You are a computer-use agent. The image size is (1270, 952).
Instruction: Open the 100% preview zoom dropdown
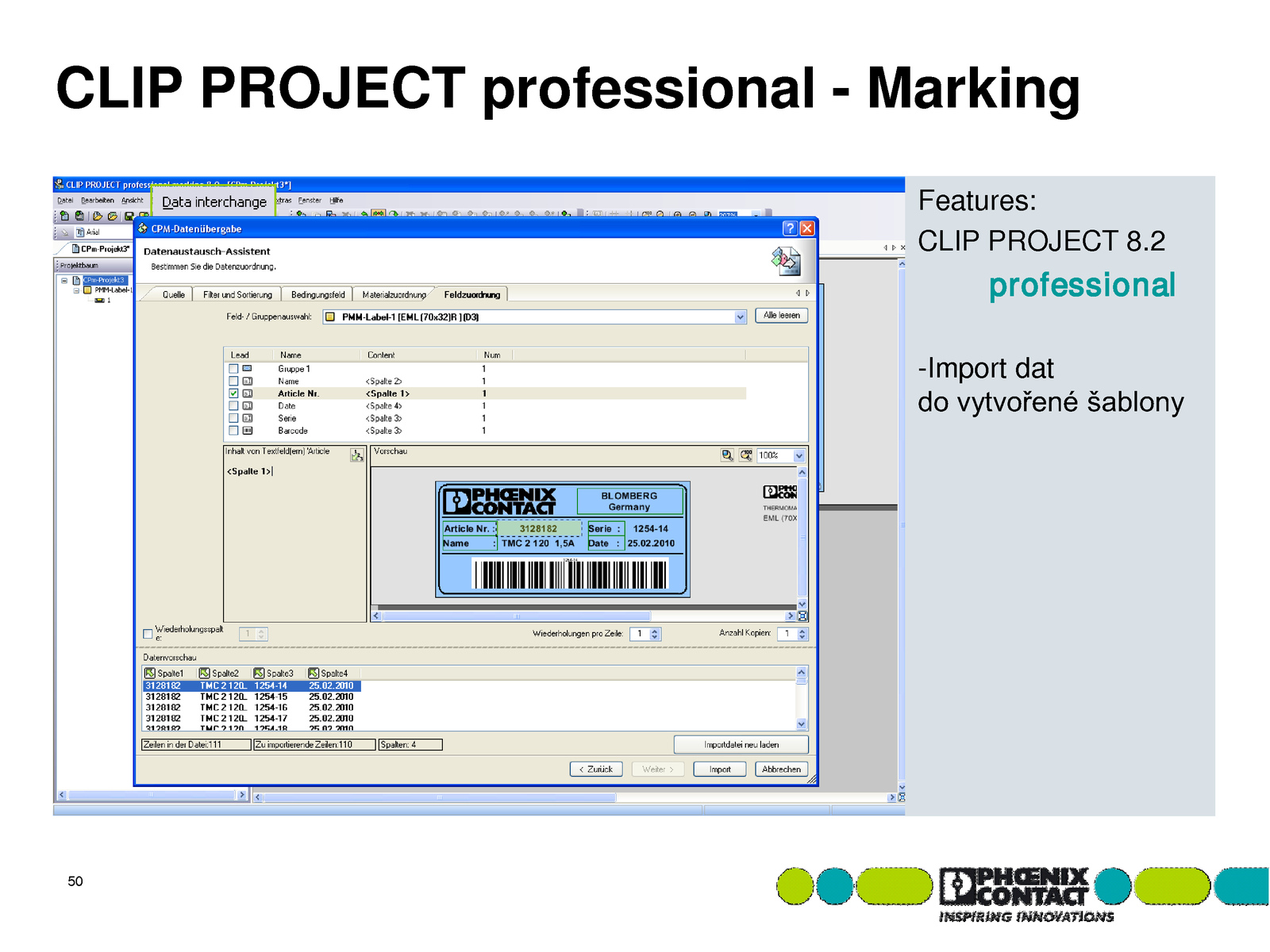click(799, 456)
